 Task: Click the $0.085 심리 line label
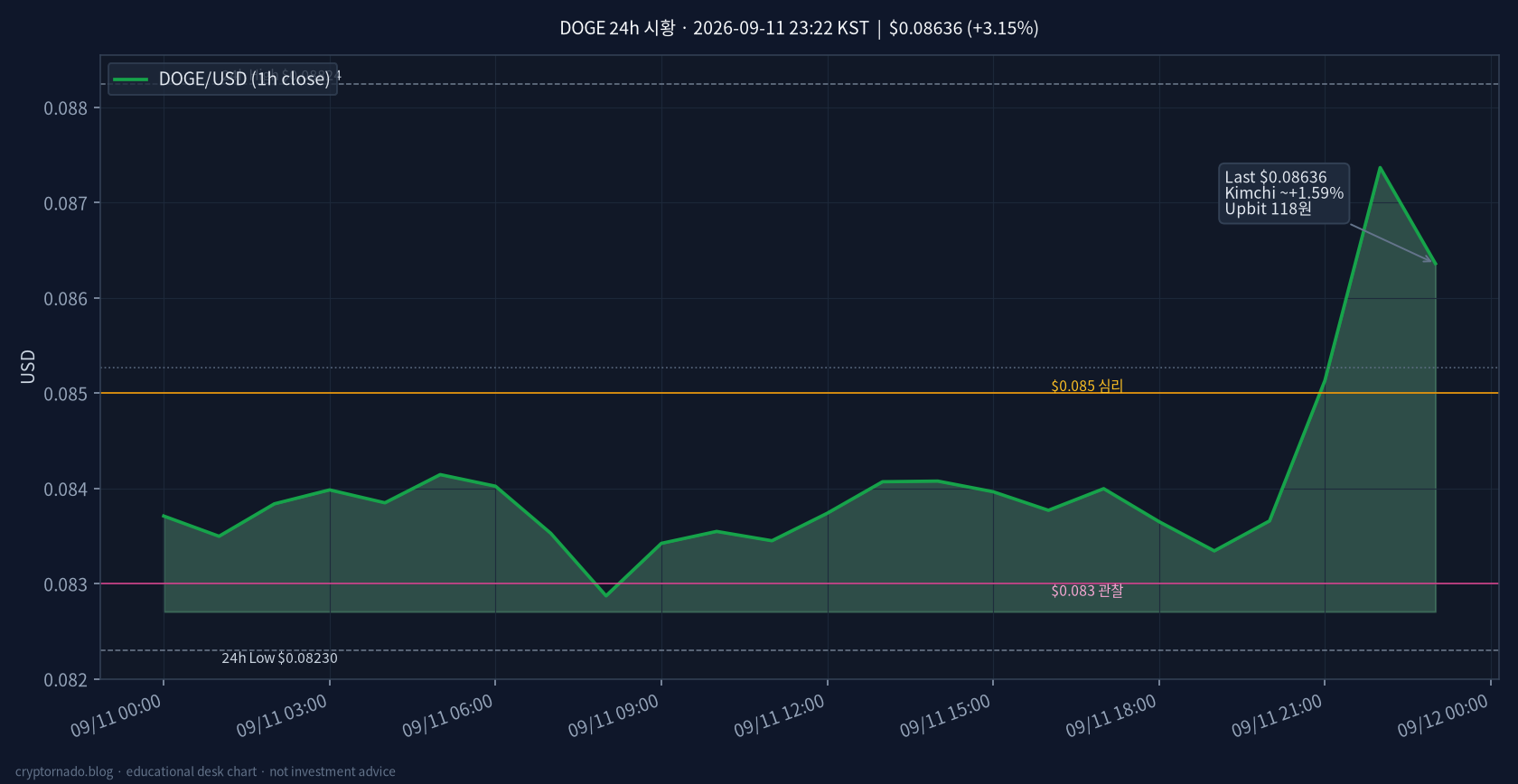[x=1087, y=386]
